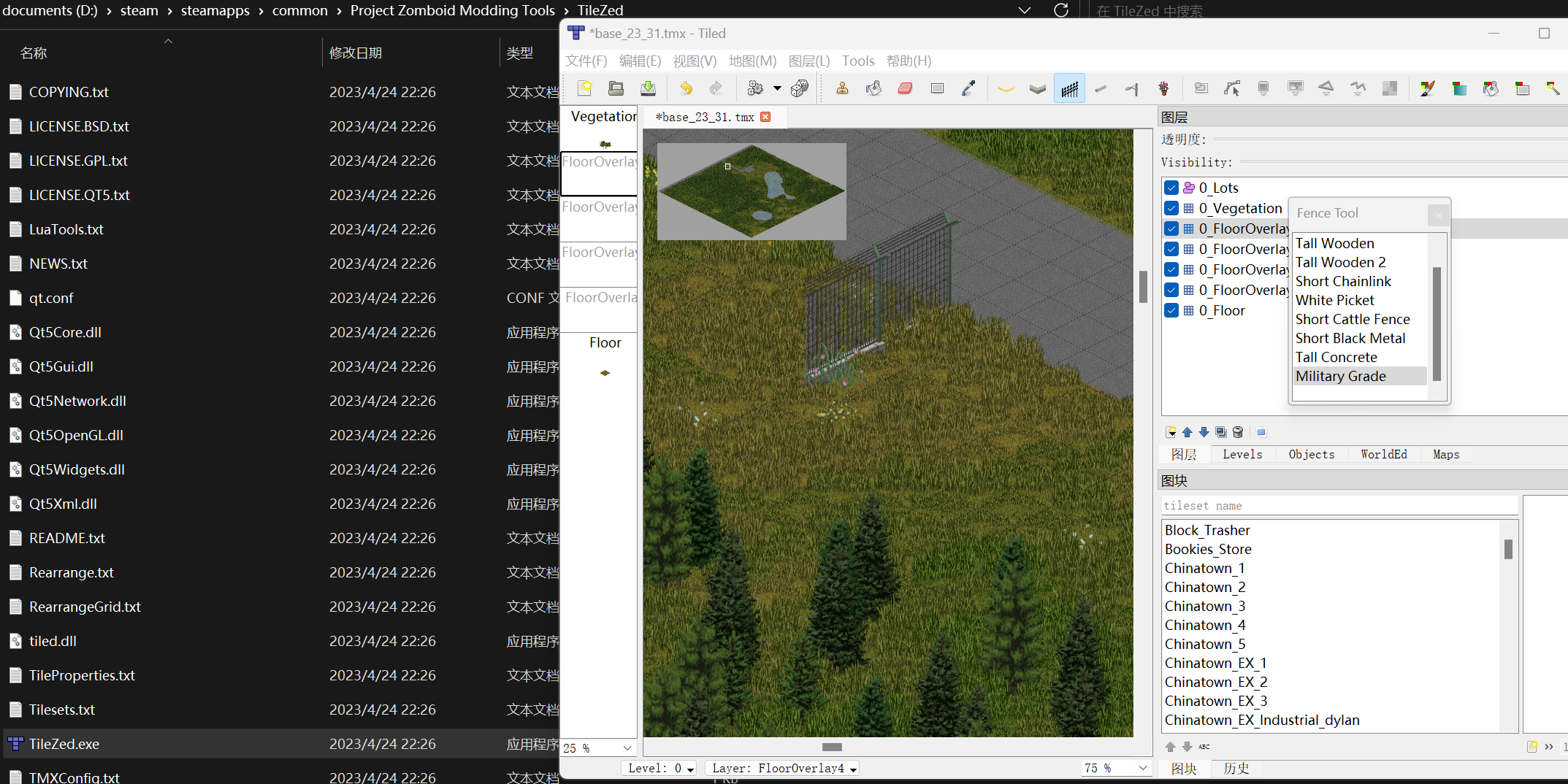Move layer up with blue up arrow

point(1188,432)
